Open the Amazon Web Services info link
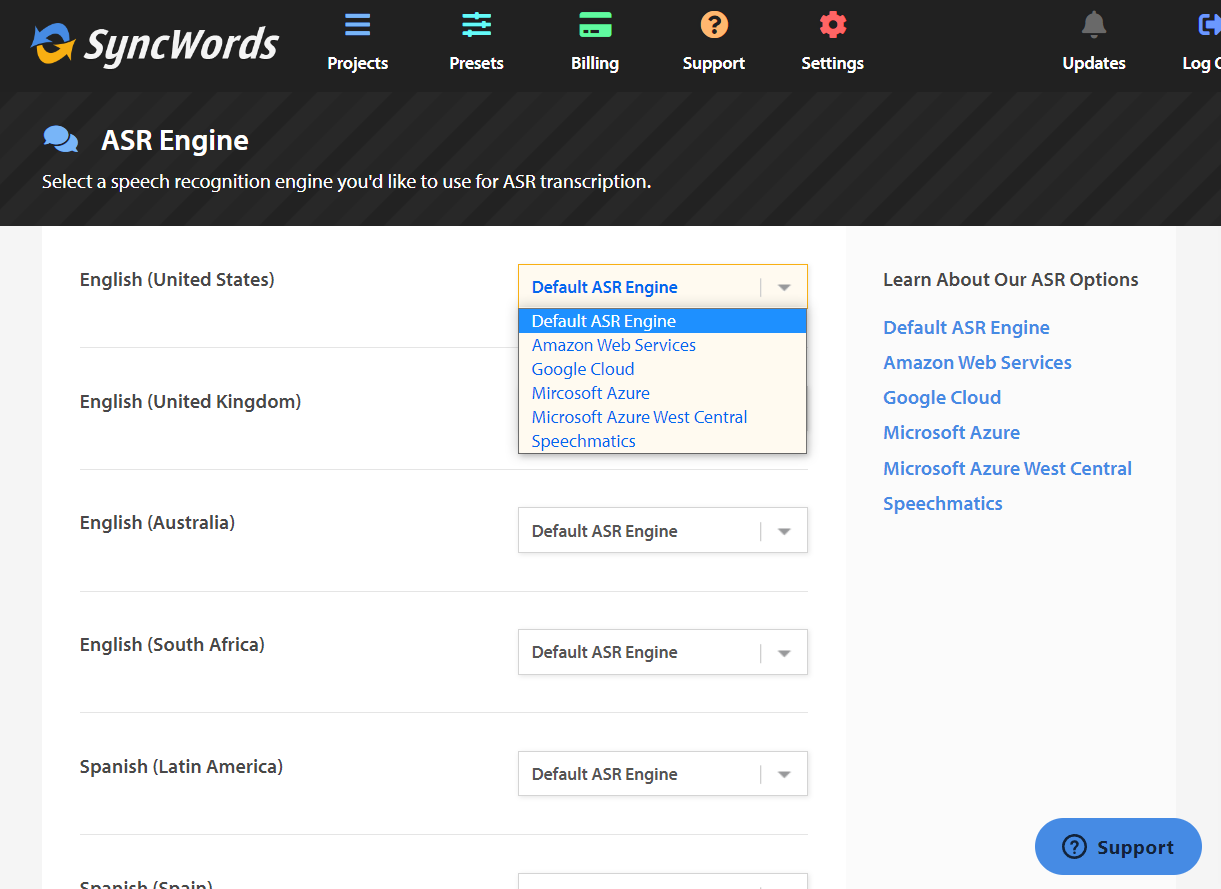The image size is (1221, 889). coord(977,362)
